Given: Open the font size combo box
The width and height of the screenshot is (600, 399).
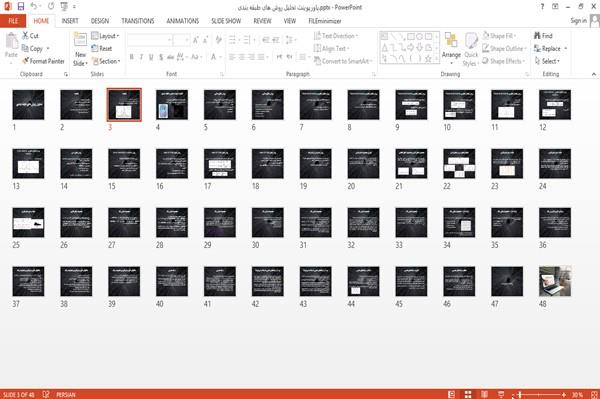Looking at the screenshot, I should 181,39.
